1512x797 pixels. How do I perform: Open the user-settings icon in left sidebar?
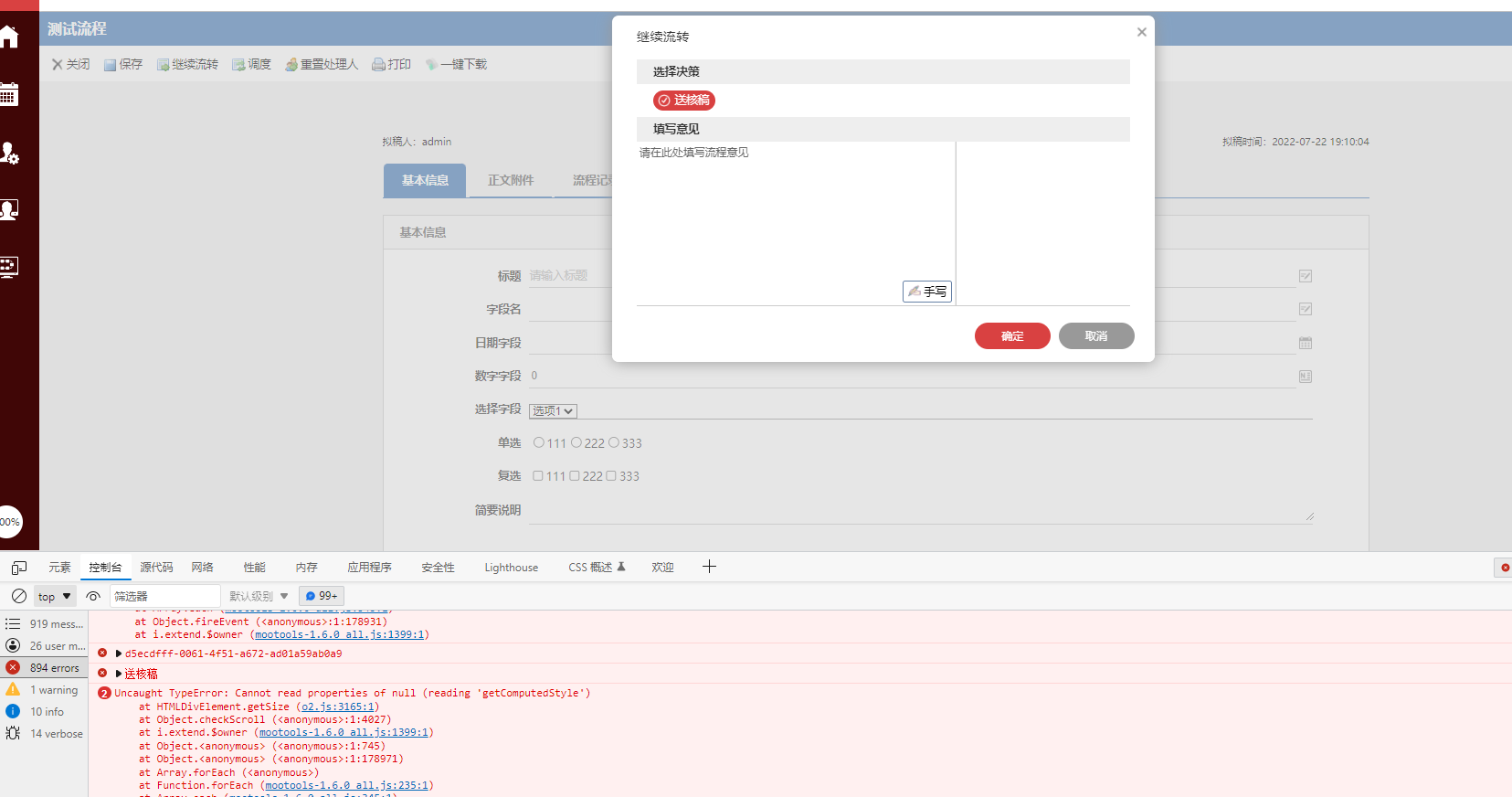pos(9,153)
